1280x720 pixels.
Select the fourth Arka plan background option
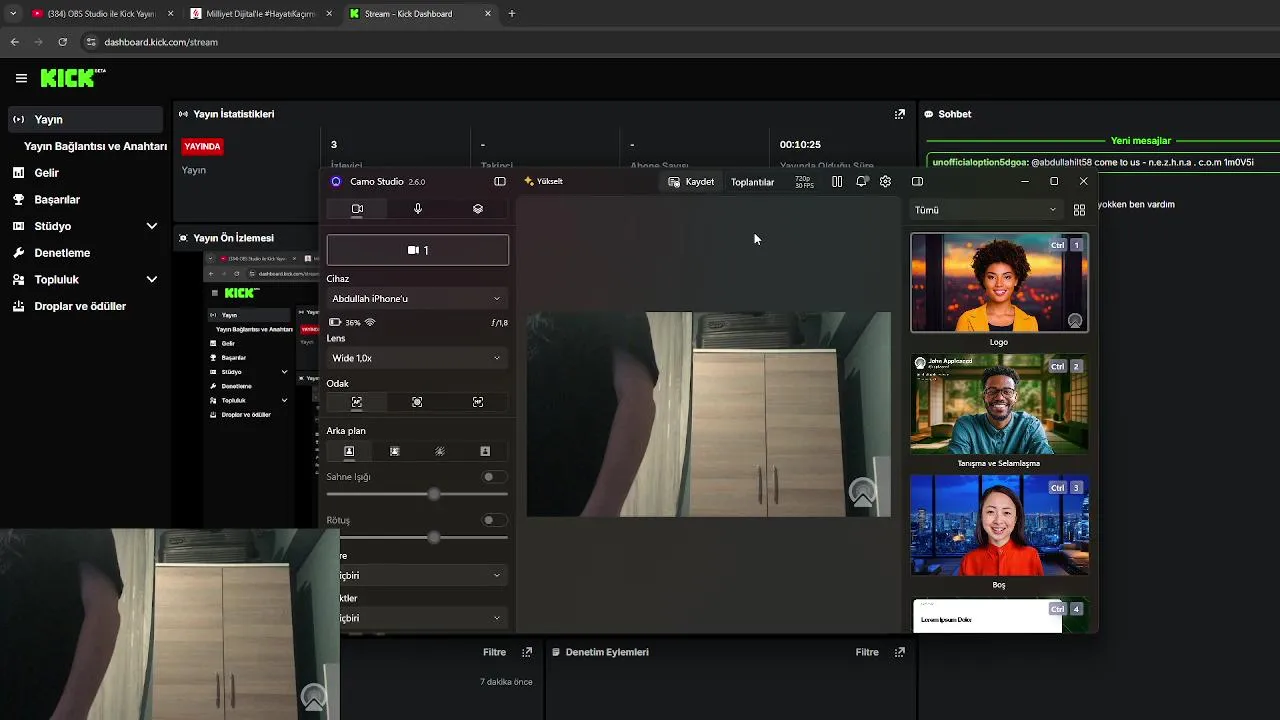pos(485,451)
